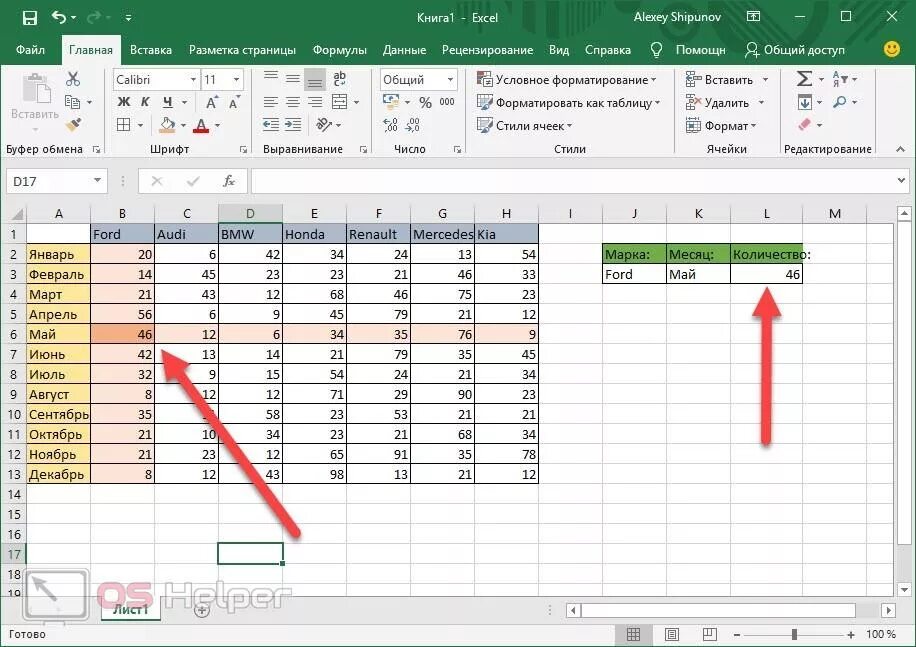The image size is (916, 647).
Task: Apply yellow fill color bucket
Action: [167, 125]
